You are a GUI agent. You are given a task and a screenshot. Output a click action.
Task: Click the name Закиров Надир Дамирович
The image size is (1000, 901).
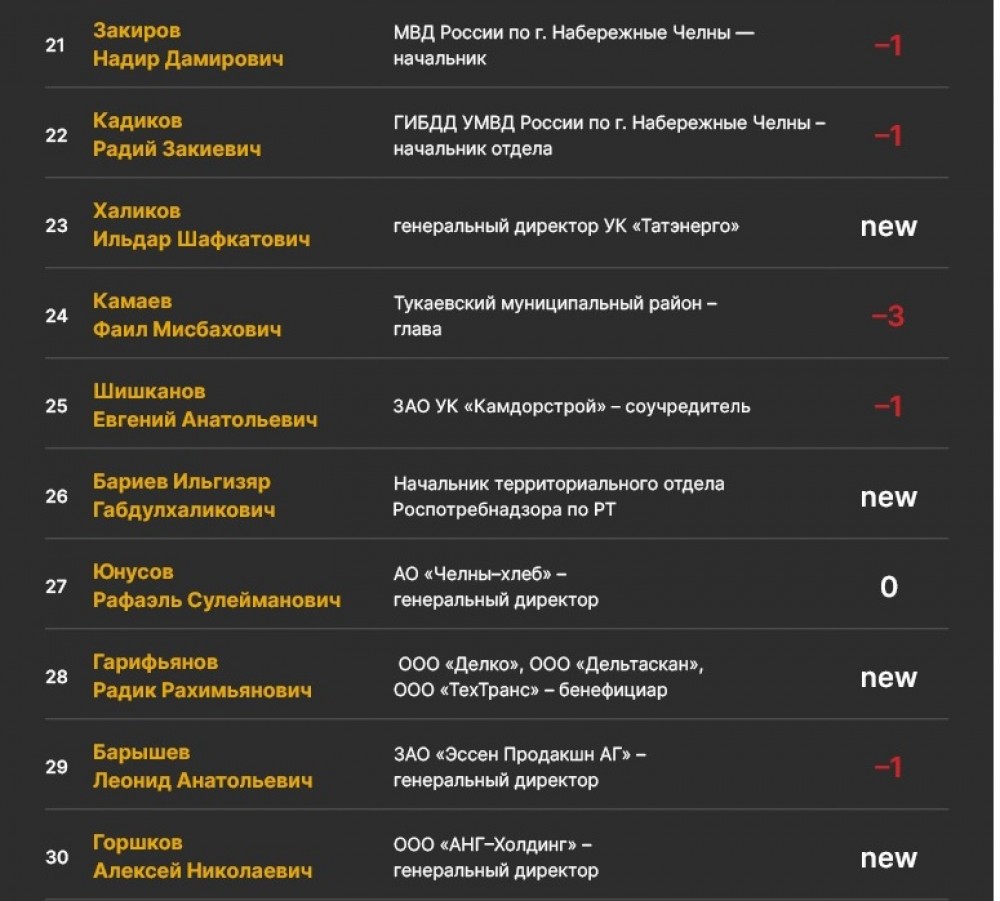[x=187, y=45]
